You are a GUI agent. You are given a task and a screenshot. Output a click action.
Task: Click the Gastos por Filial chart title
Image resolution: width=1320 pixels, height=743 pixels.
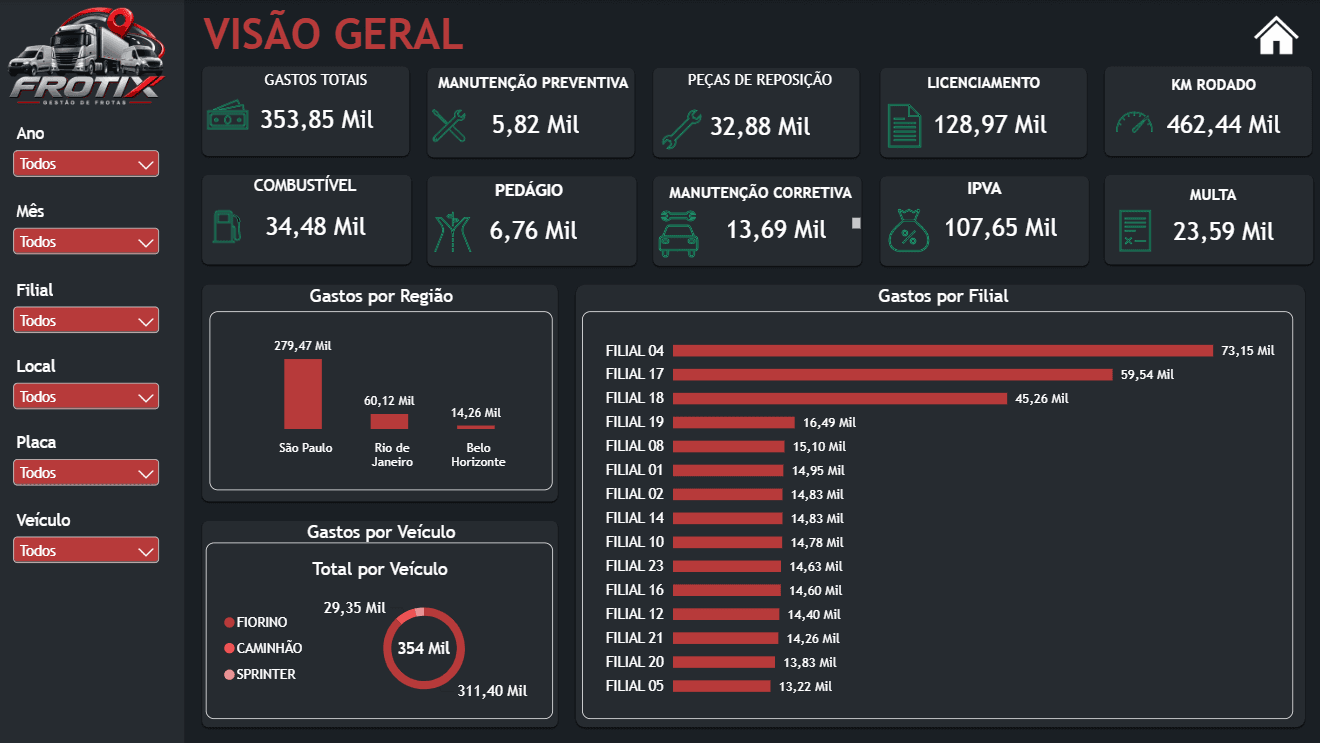point(943,296)
